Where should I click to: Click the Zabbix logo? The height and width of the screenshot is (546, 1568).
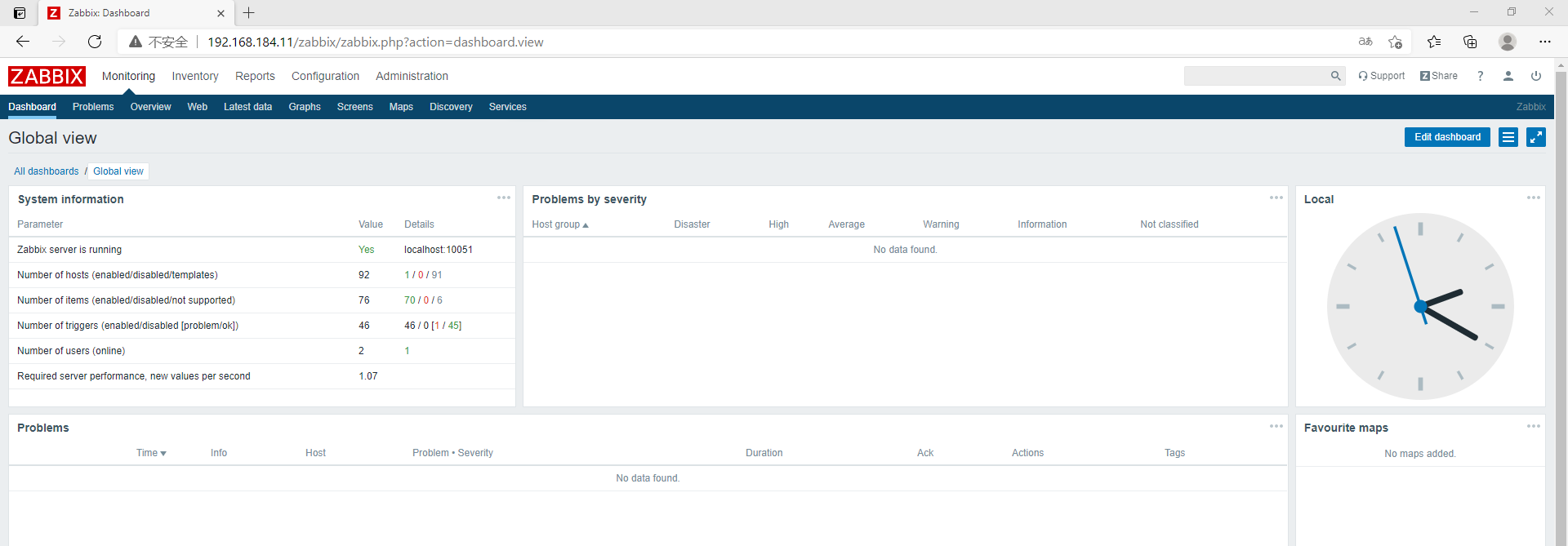click(x=47, y=76)
